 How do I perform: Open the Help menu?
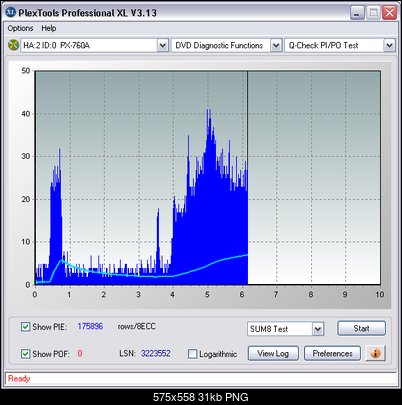click(49, 28)
